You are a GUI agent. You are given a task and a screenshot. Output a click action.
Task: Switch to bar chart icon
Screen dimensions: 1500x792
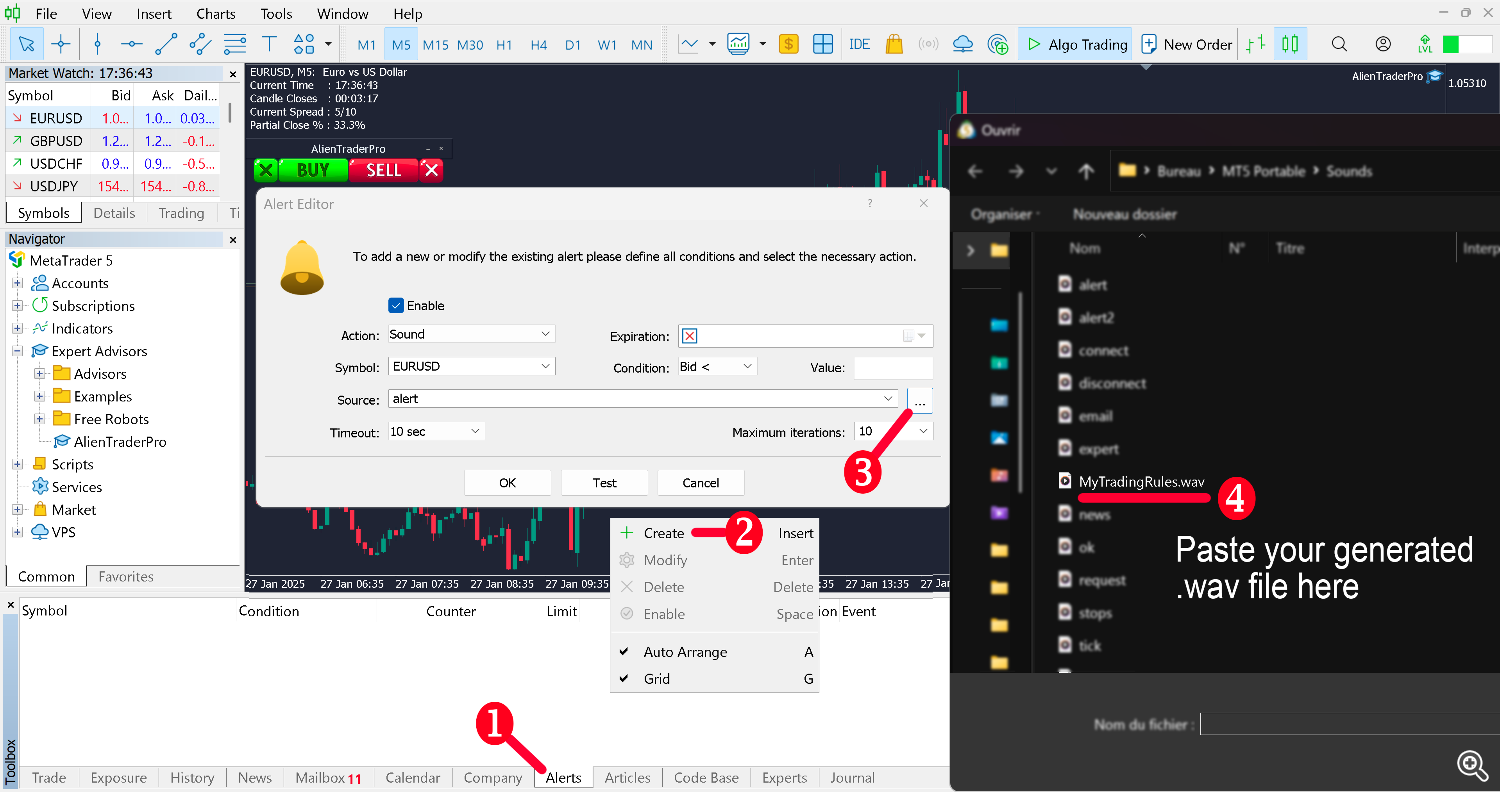click(x=1257, y=44)
